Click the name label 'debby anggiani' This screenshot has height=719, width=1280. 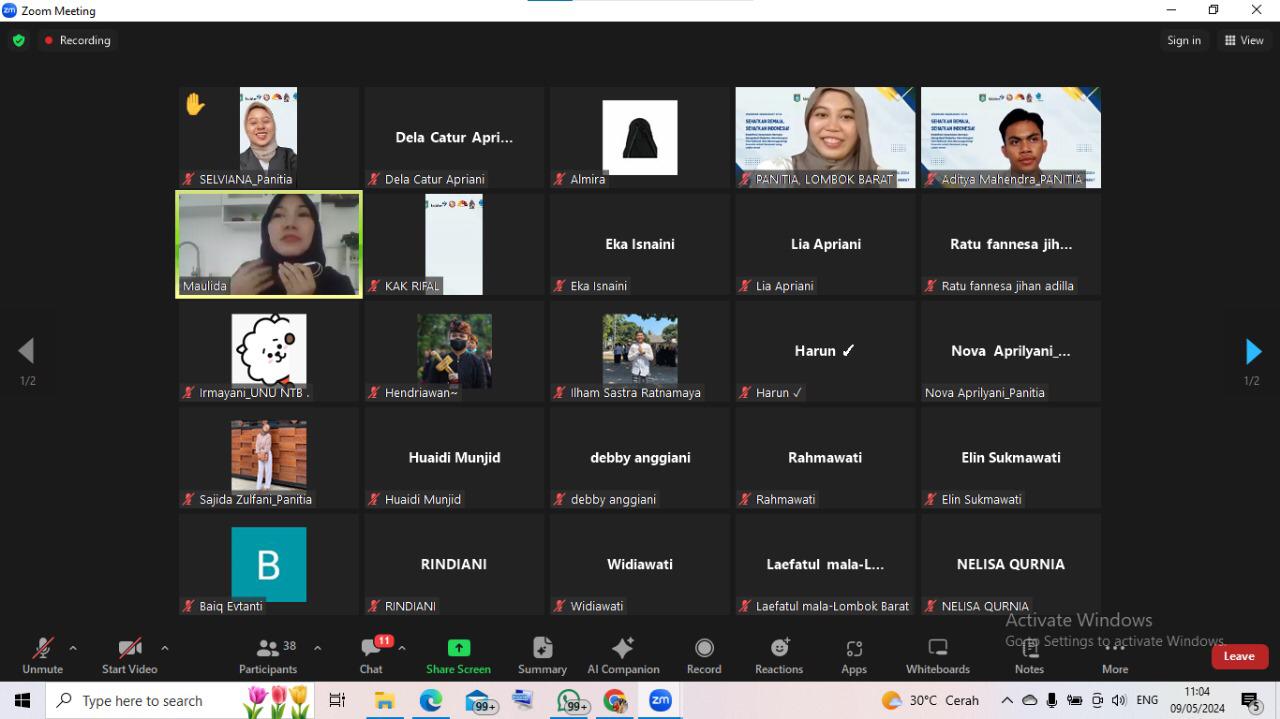[612, 500]
